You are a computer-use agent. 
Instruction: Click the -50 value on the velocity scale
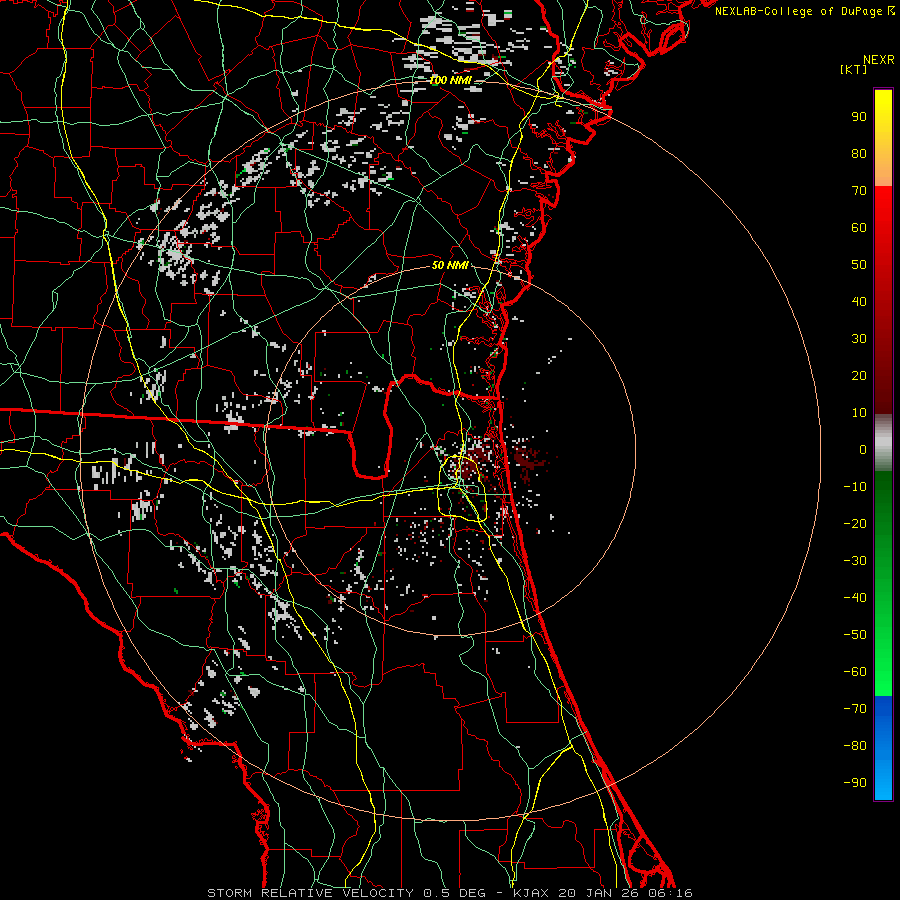(855, 635)
